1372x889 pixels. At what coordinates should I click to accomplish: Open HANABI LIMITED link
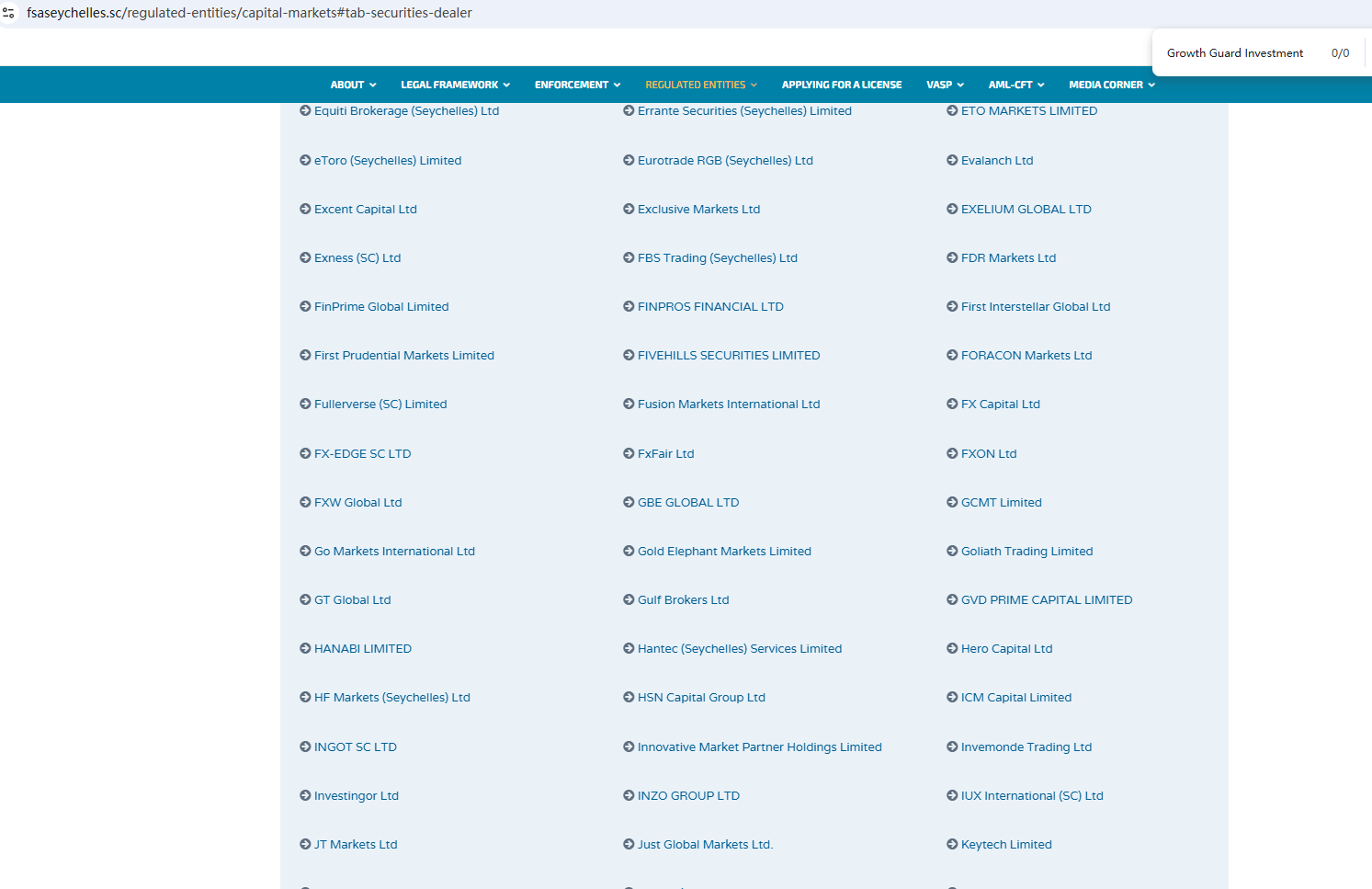[x=363, y=648]
